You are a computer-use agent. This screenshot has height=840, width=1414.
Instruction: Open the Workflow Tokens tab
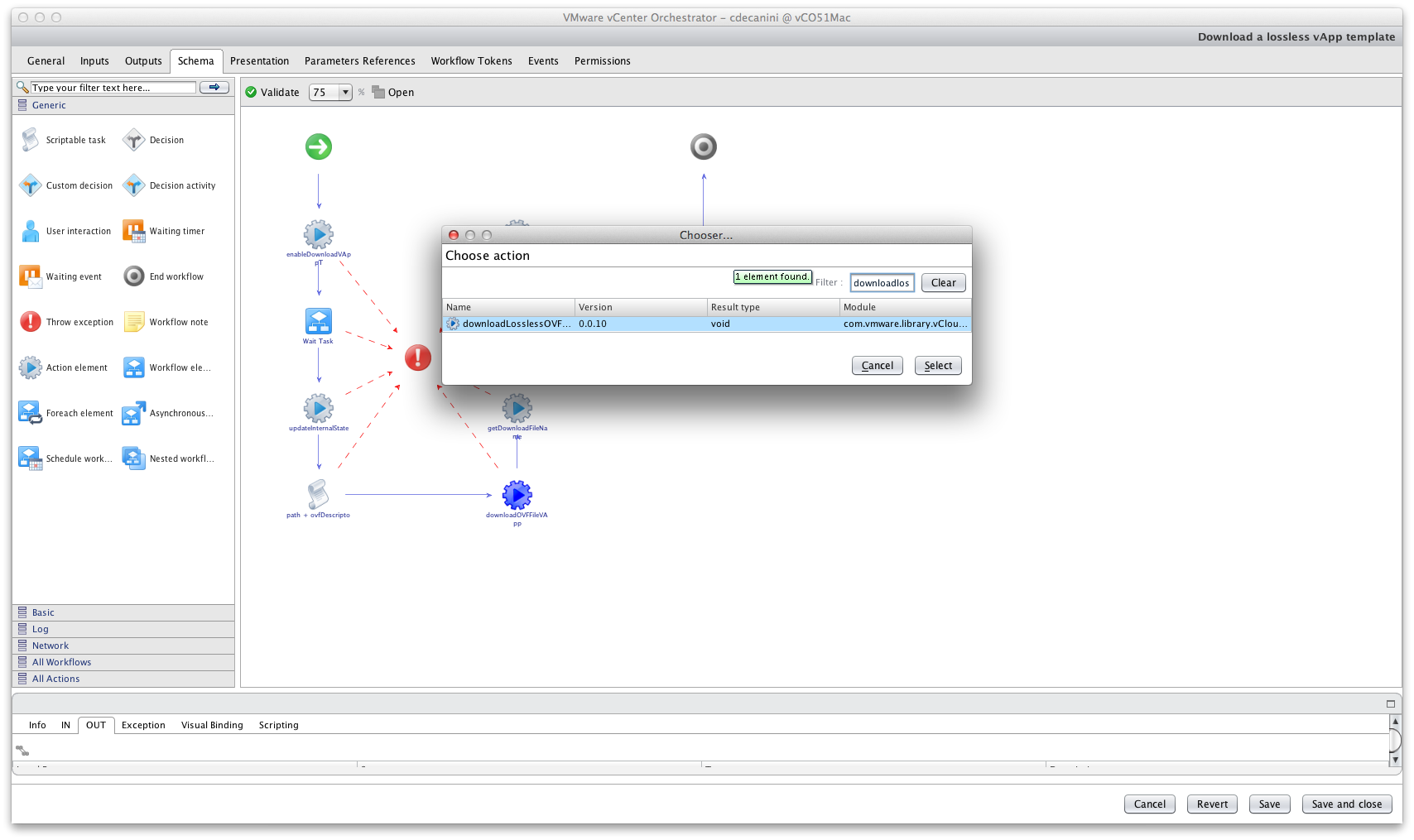coord(471,61)
